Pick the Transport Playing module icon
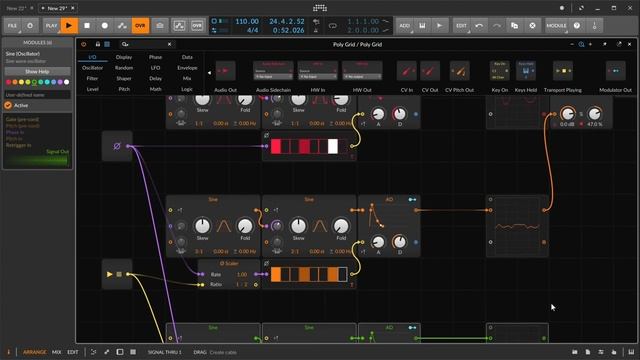The height and width of the screenshot is (360, 640). [563, 71]
